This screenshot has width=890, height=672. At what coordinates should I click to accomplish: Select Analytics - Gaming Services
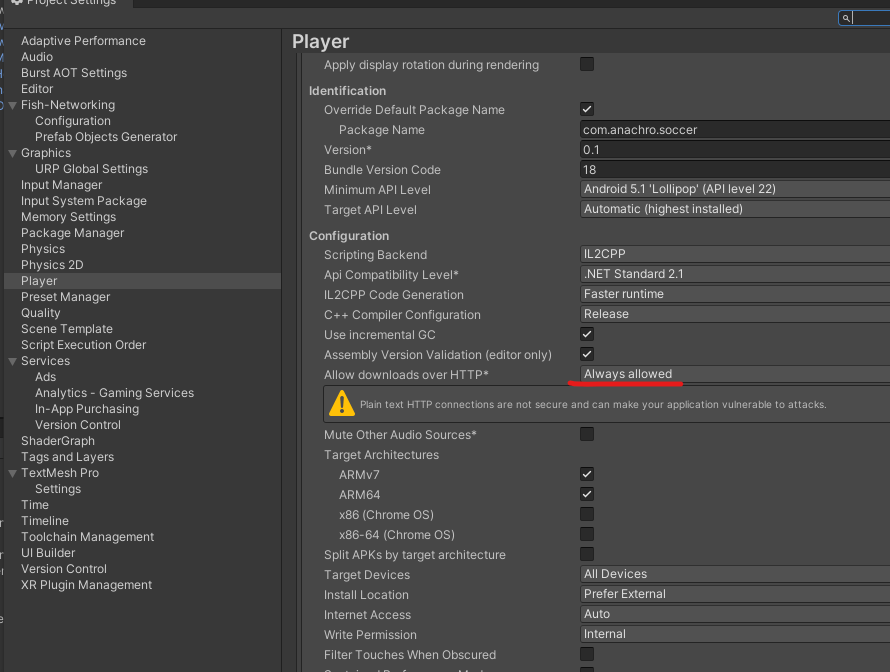[x=114, y=393]
